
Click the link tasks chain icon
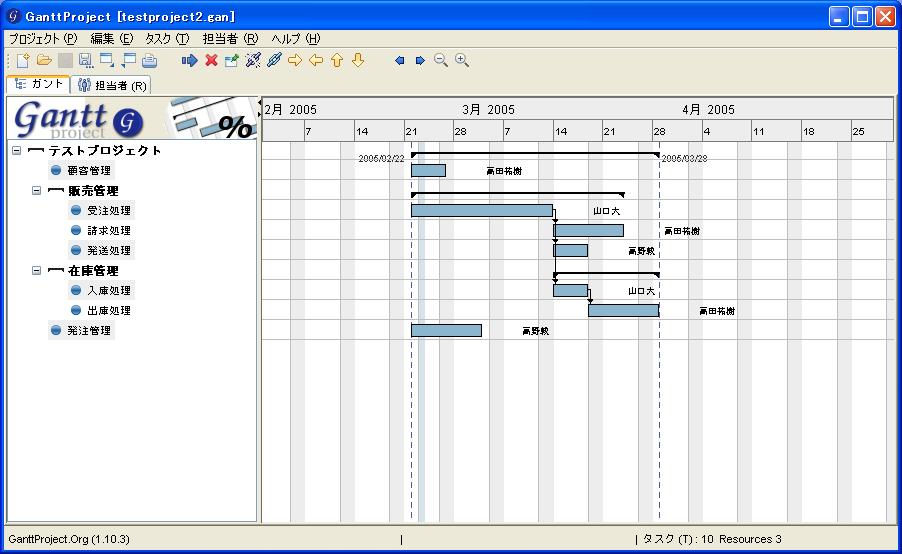274,61
